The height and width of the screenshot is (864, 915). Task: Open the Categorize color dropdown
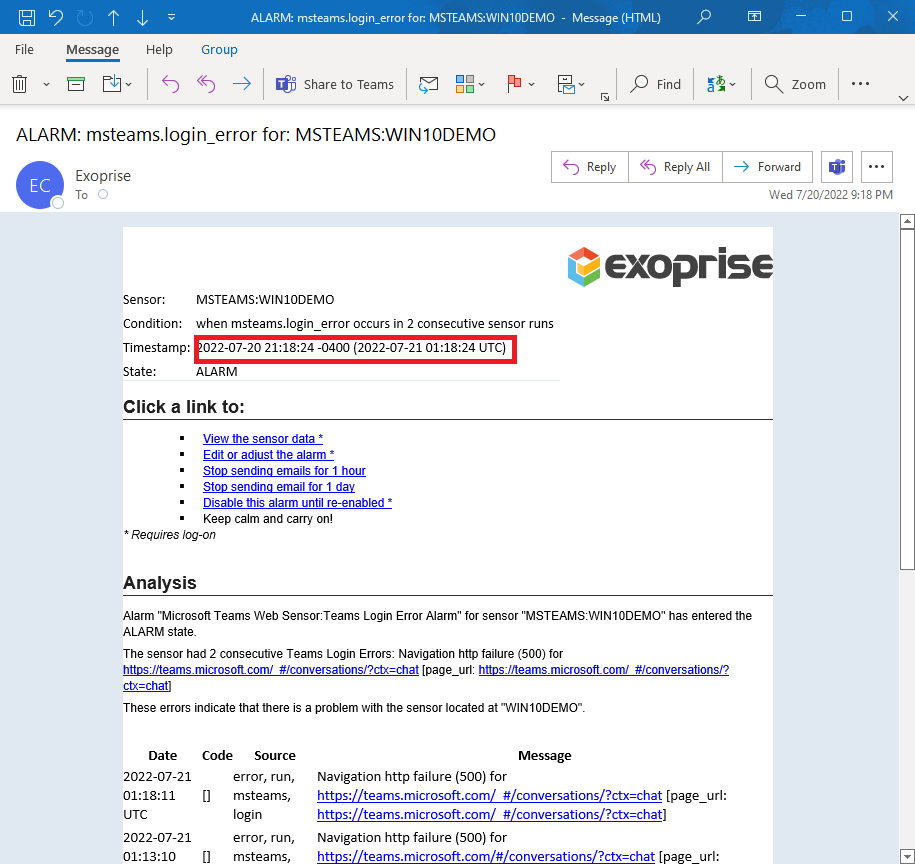[x=470, y=84]
